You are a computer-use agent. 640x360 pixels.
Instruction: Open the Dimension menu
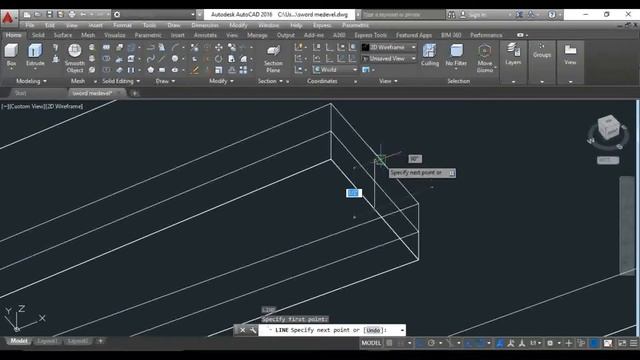205,25
